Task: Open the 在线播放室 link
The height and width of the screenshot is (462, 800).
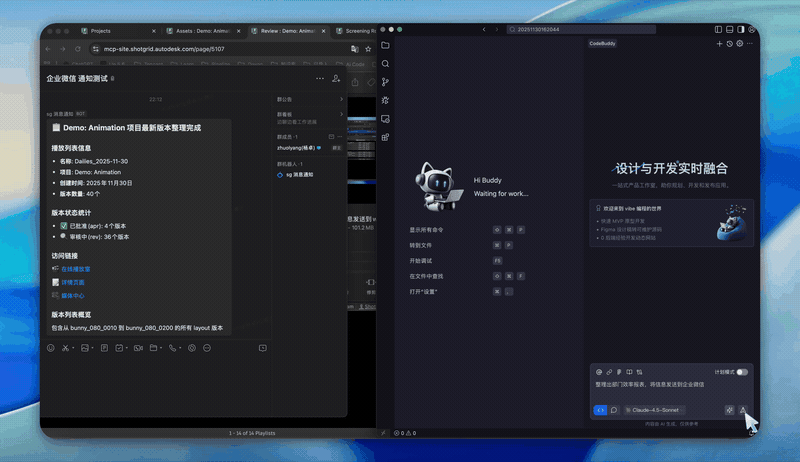Action: coord(76,269)
